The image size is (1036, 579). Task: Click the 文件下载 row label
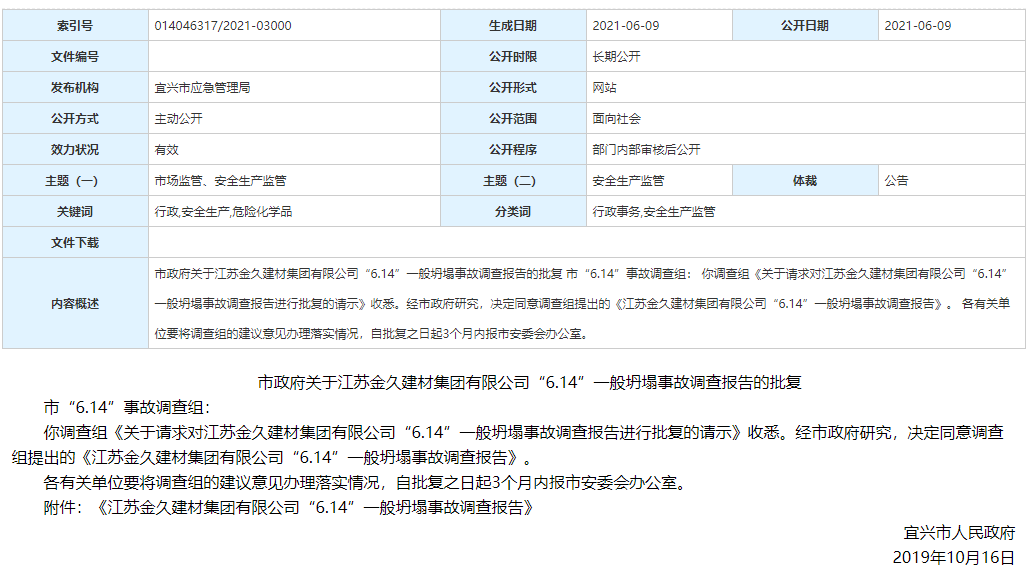point(75,243)
